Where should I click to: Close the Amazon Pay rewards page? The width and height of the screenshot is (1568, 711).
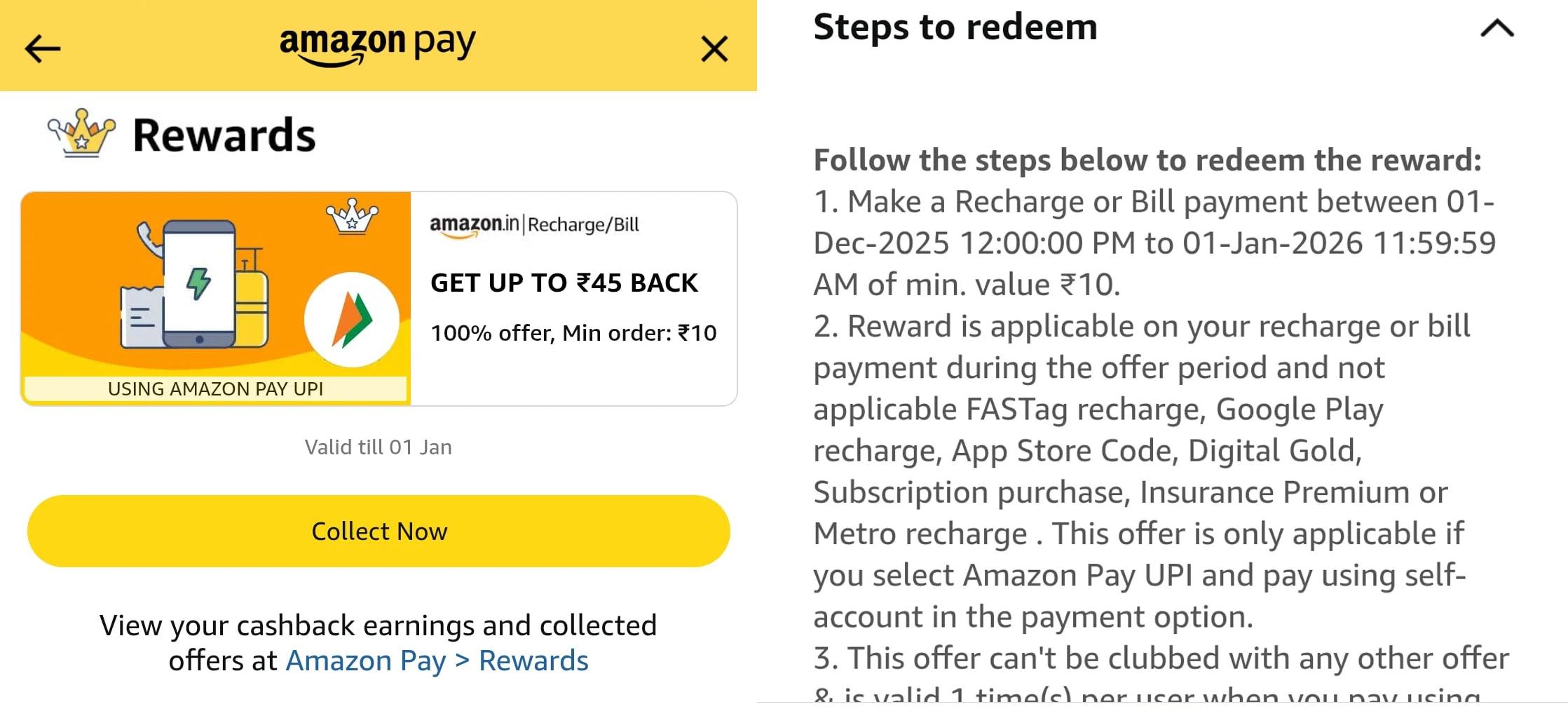click(714, 49)
